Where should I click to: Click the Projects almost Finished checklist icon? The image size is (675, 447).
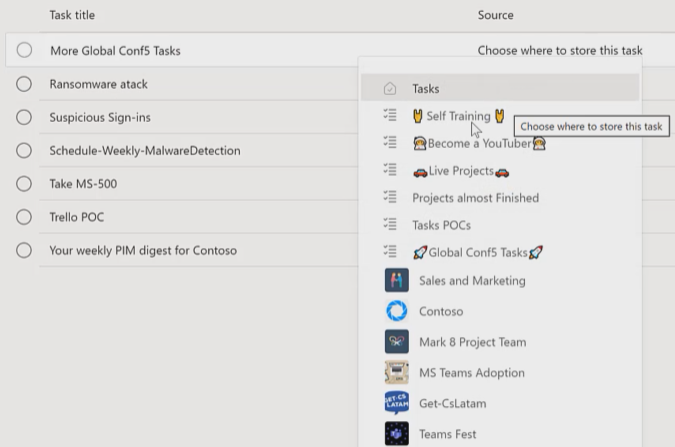point(390,197)
